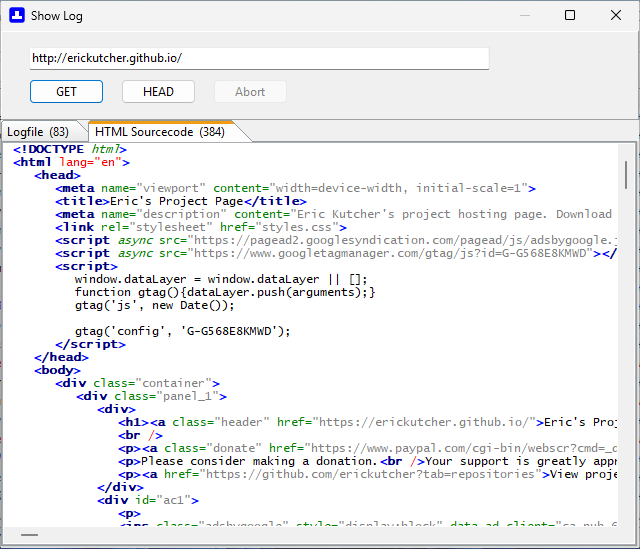The height and width of the screenshot is (549, 640).
Task: Maximize the Show Log window
Action: 570,16
